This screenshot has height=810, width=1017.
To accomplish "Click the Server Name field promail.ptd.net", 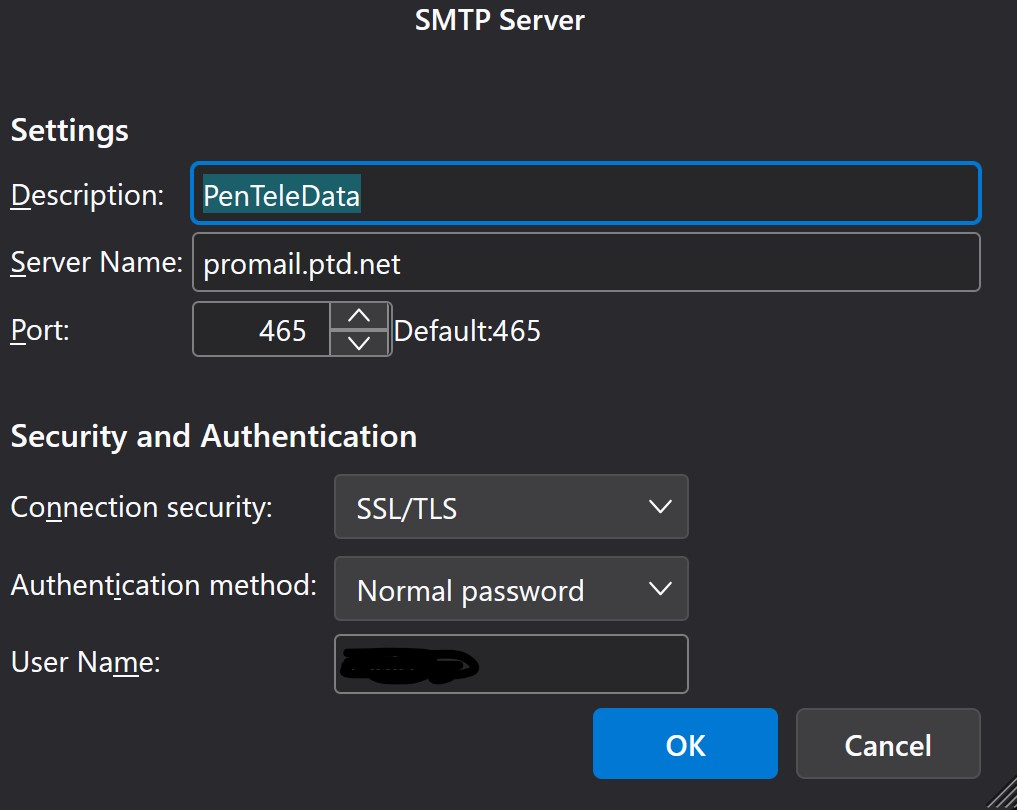I will pyautogui.click(x=585, y=263).
